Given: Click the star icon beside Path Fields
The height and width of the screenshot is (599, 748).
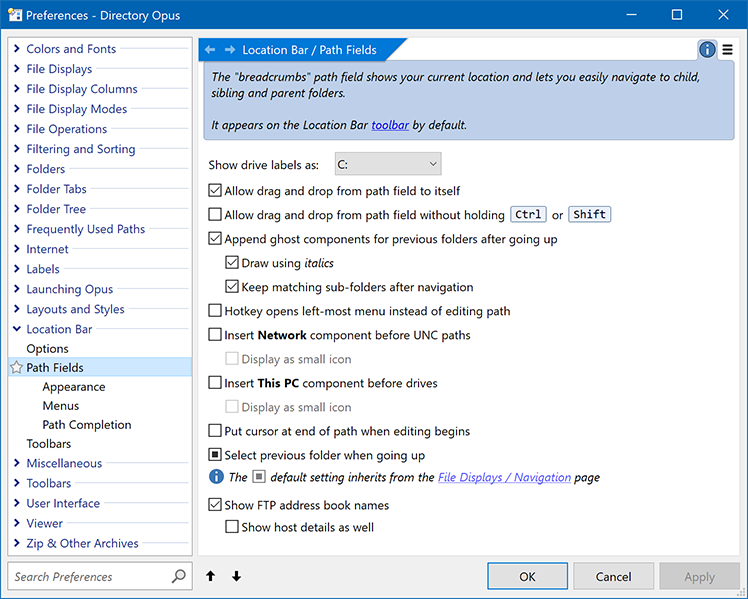Looking at the screenshot, I should [x=17, y=367].
